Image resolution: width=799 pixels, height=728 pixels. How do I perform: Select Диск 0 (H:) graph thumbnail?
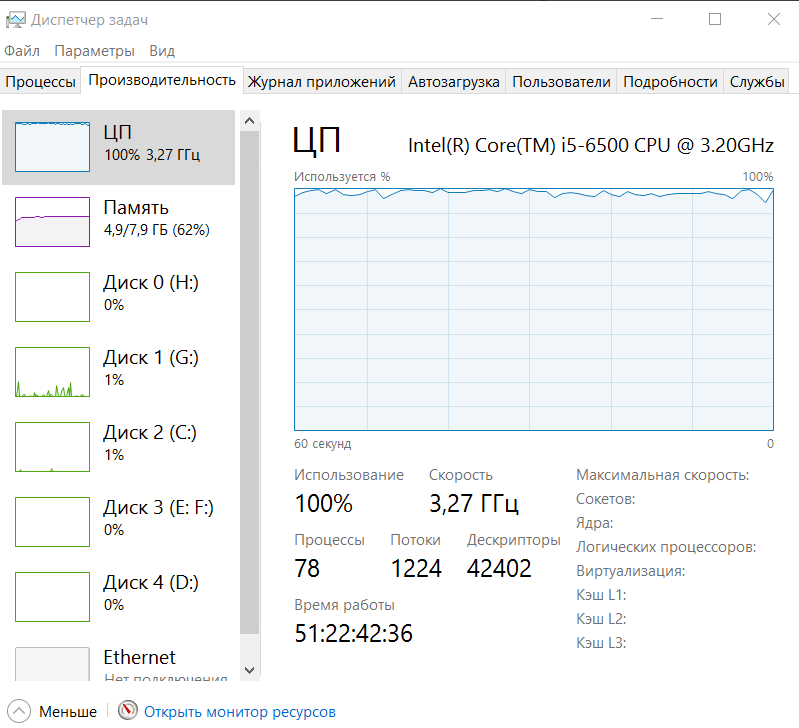point(52,296)
